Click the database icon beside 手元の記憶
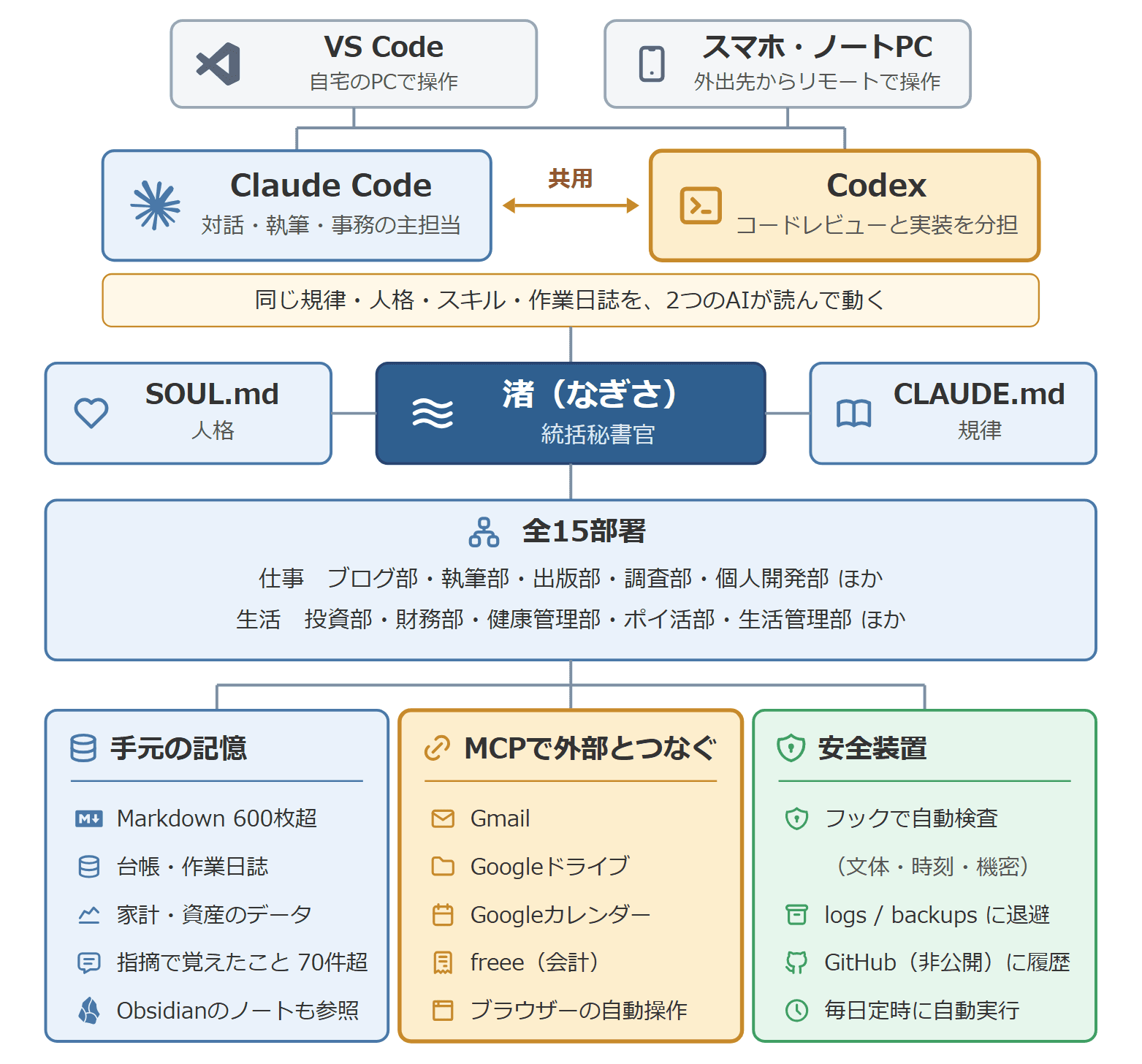The width and height of the screenshot is (1142, 1064). 83,748
